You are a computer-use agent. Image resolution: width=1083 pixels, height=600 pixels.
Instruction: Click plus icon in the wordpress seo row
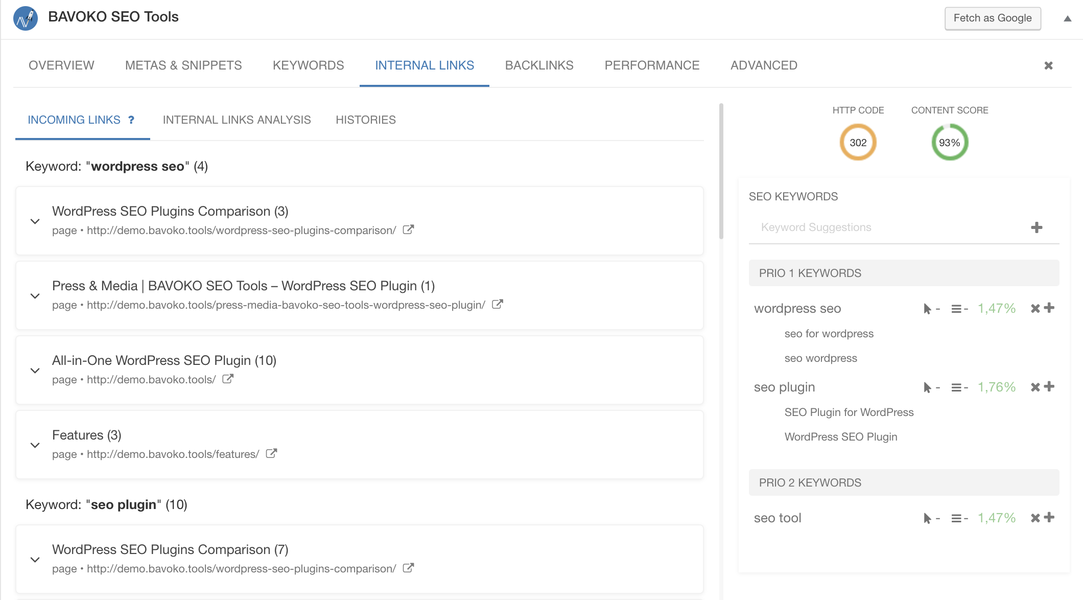pyautogui.click(x=1049, y=308)
